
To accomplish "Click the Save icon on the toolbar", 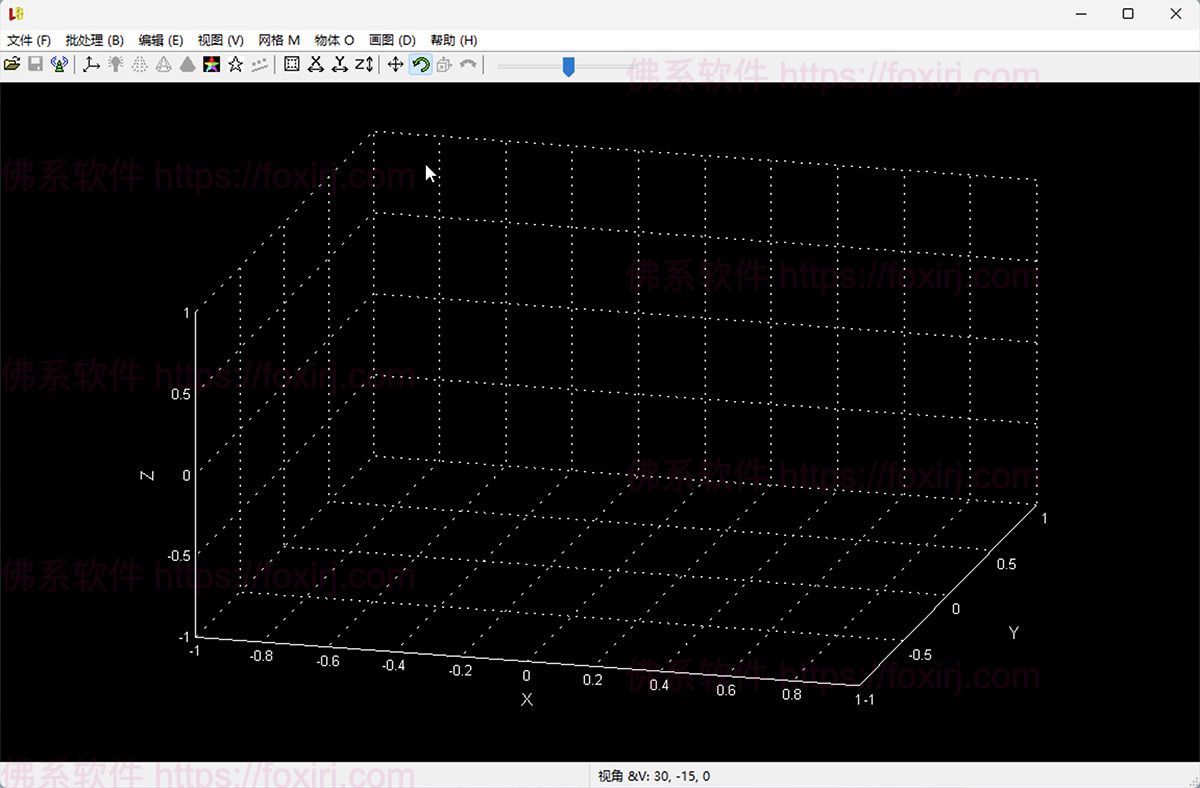I will [x=36, y=64].
